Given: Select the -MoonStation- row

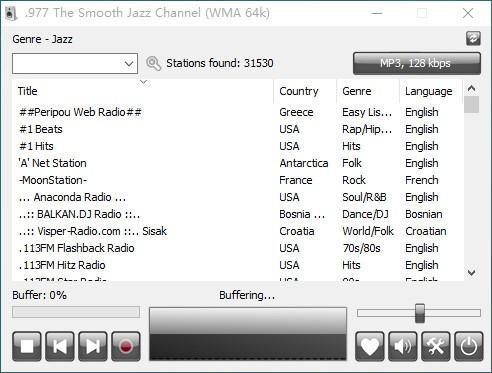Looking at the screenshot, I should (x=237, y=180).
